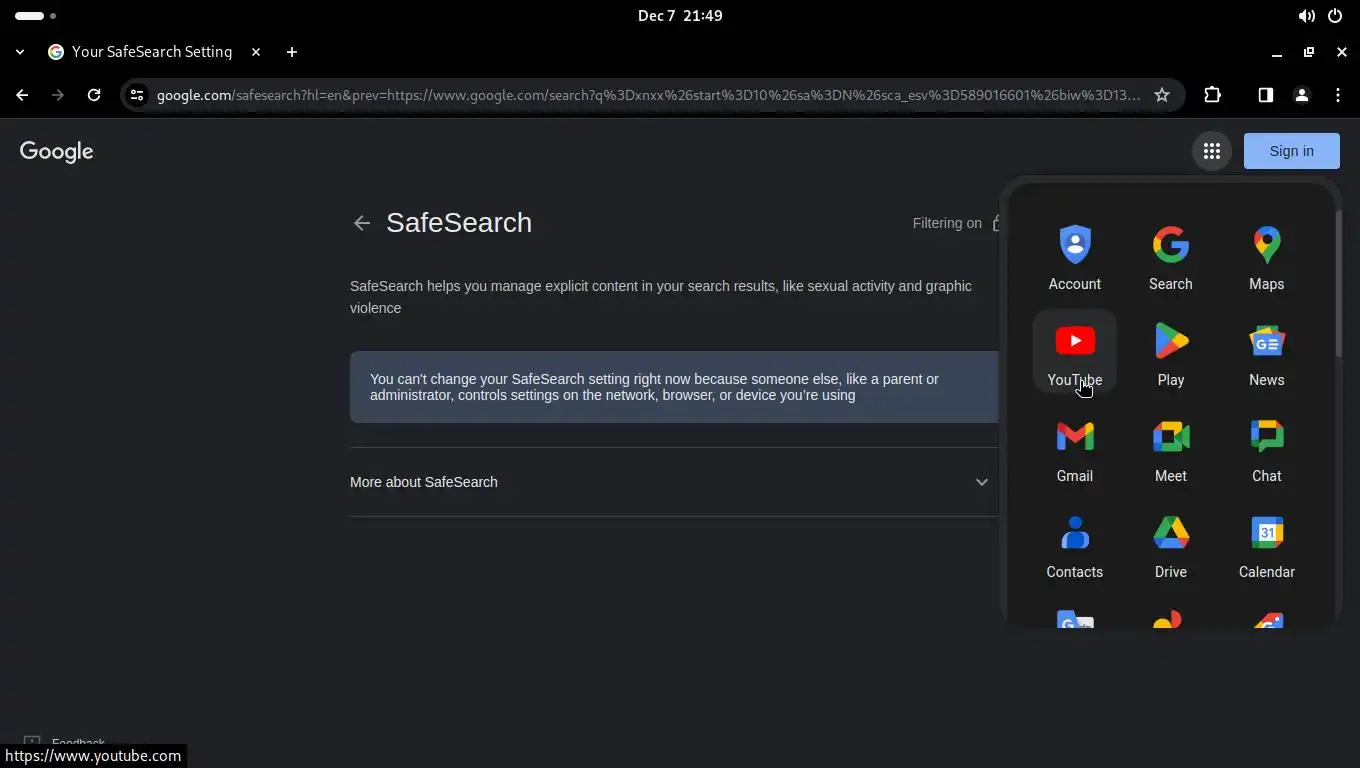
Task: Open the Account app in the launcher
Action: click(1074, 258)
